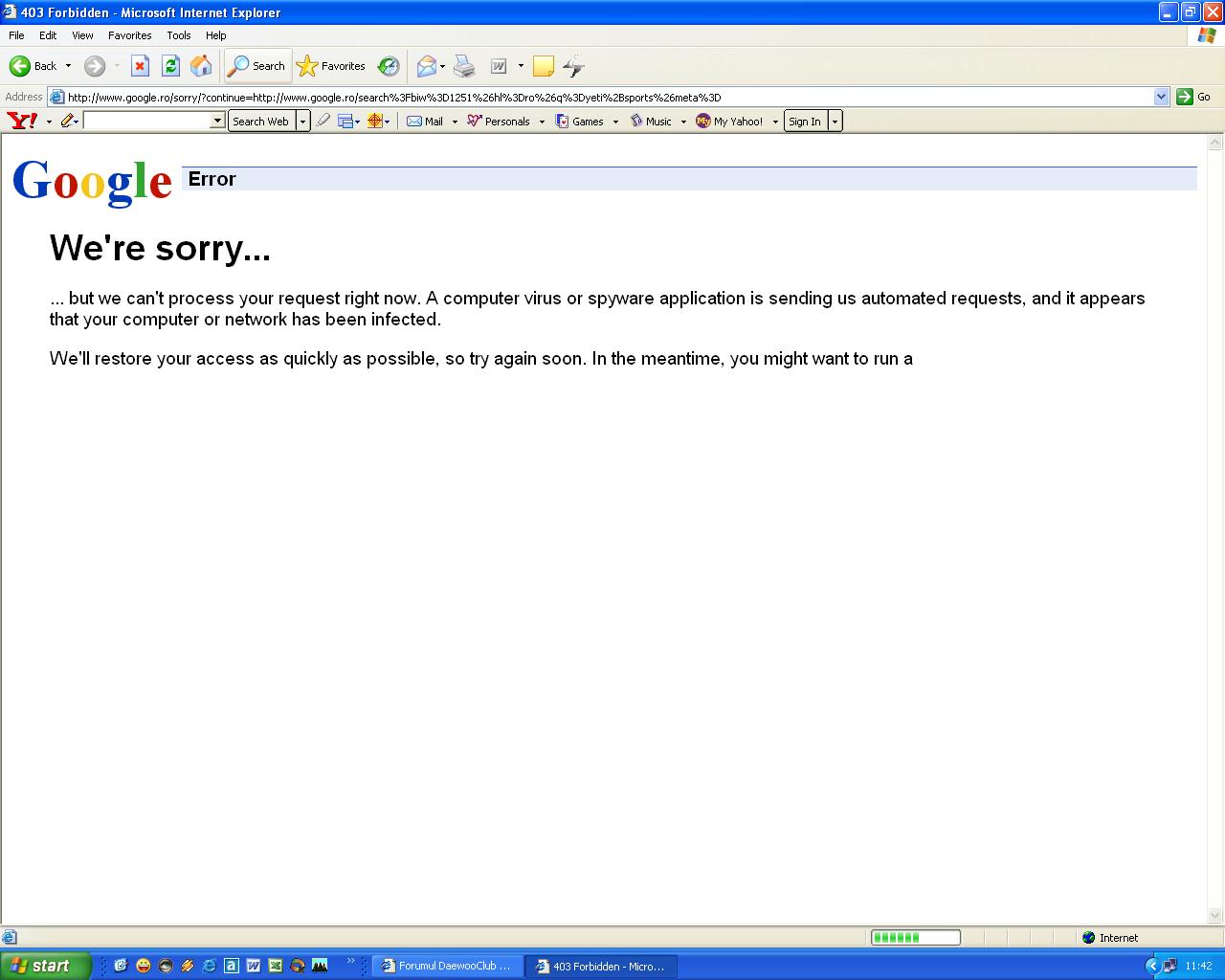Go back with the green Back arrow
The width and height of the screenshot is (1225, 980).
point(33,66)
